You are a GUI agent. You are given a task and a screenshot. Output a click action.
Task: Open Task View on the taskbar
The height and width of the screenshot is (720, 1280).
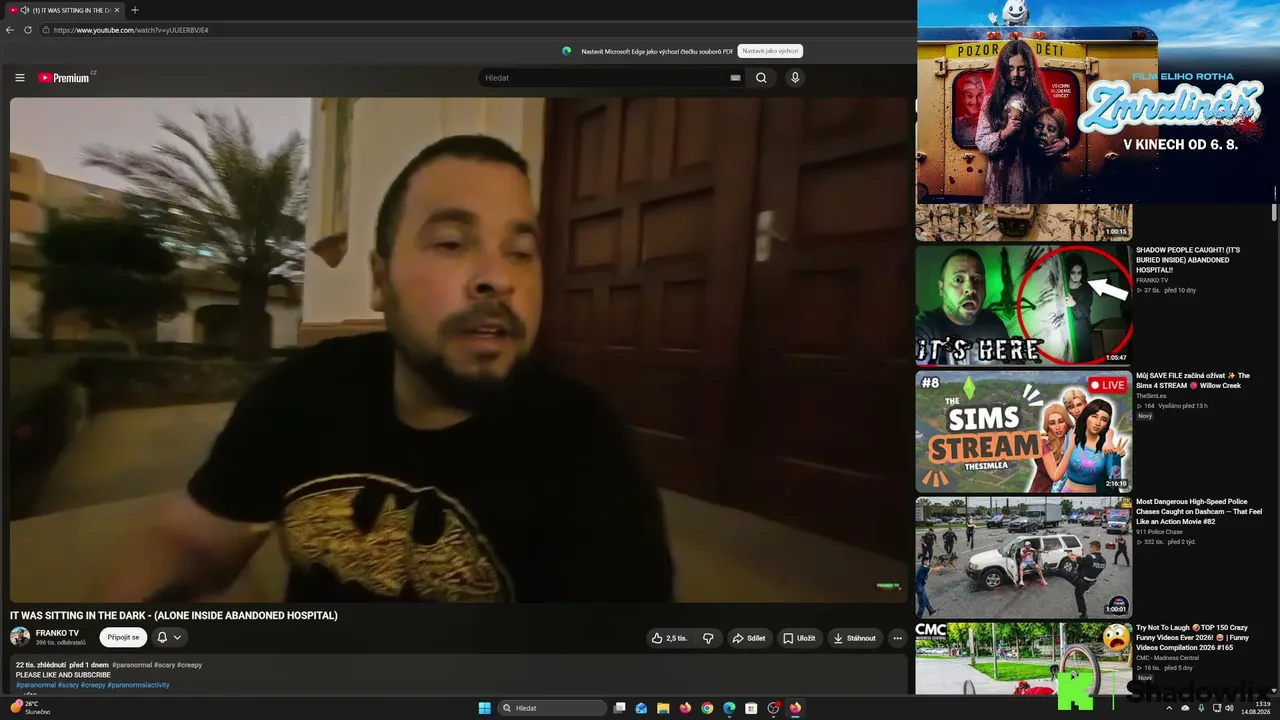coord(620,708)
